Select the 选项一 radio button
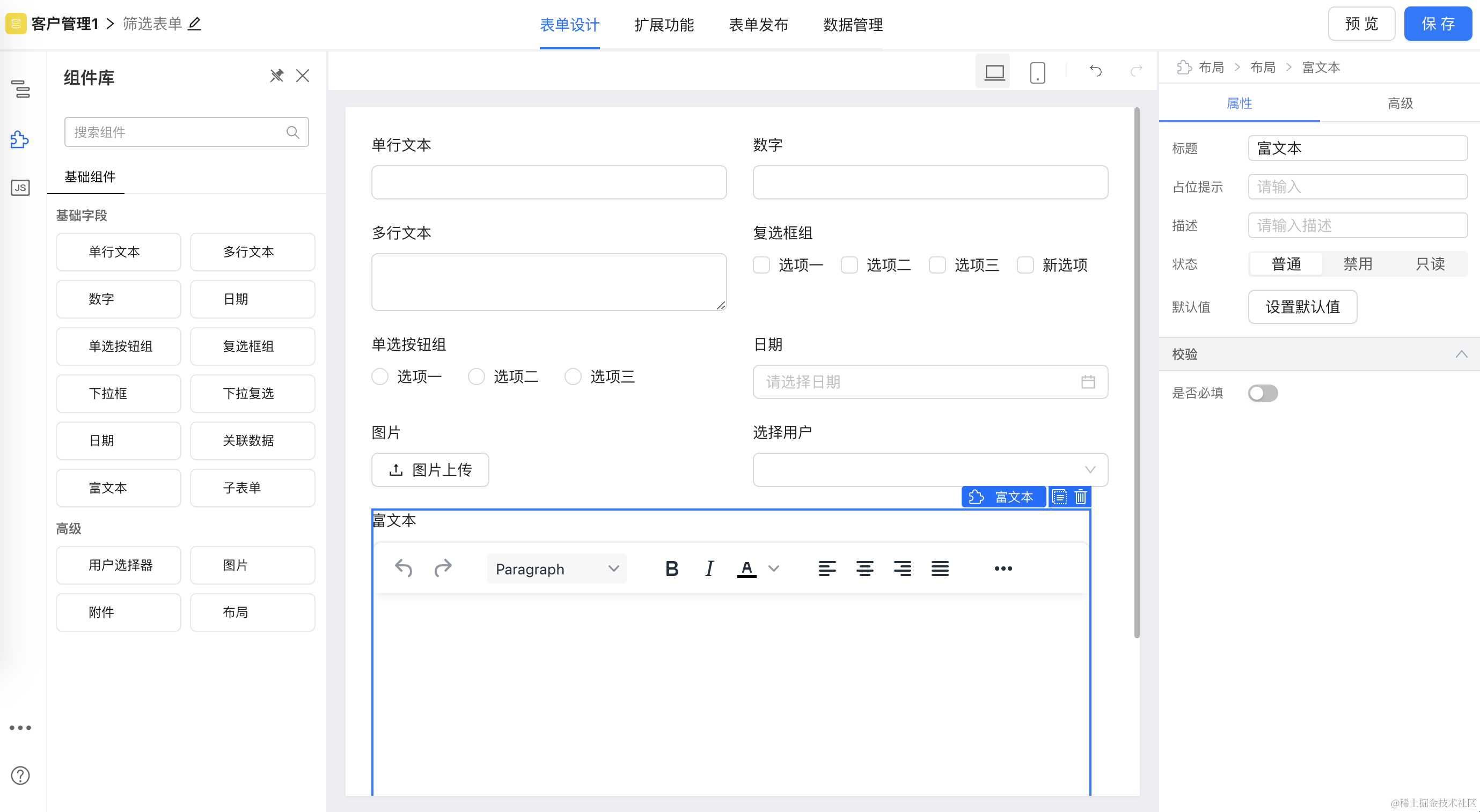 (x=380, y=377)
